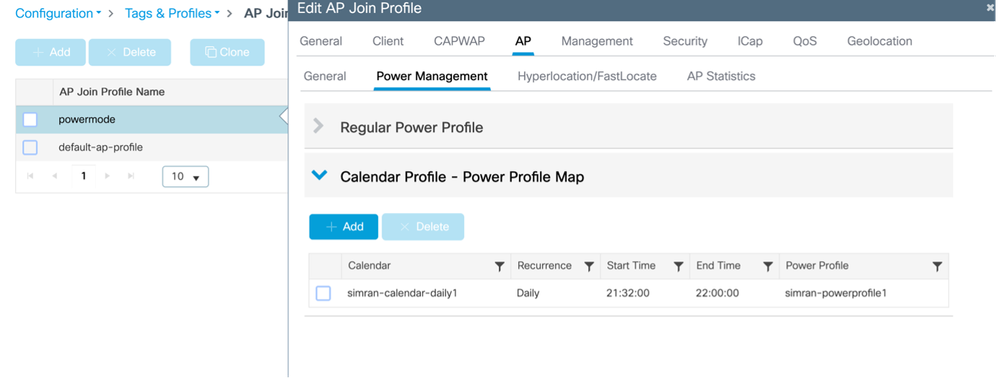The image size is (999, 379).
Task: Click the simran-calendar-daily1 calendar cell
Action: pyautogui.click(x=403, y=294)
